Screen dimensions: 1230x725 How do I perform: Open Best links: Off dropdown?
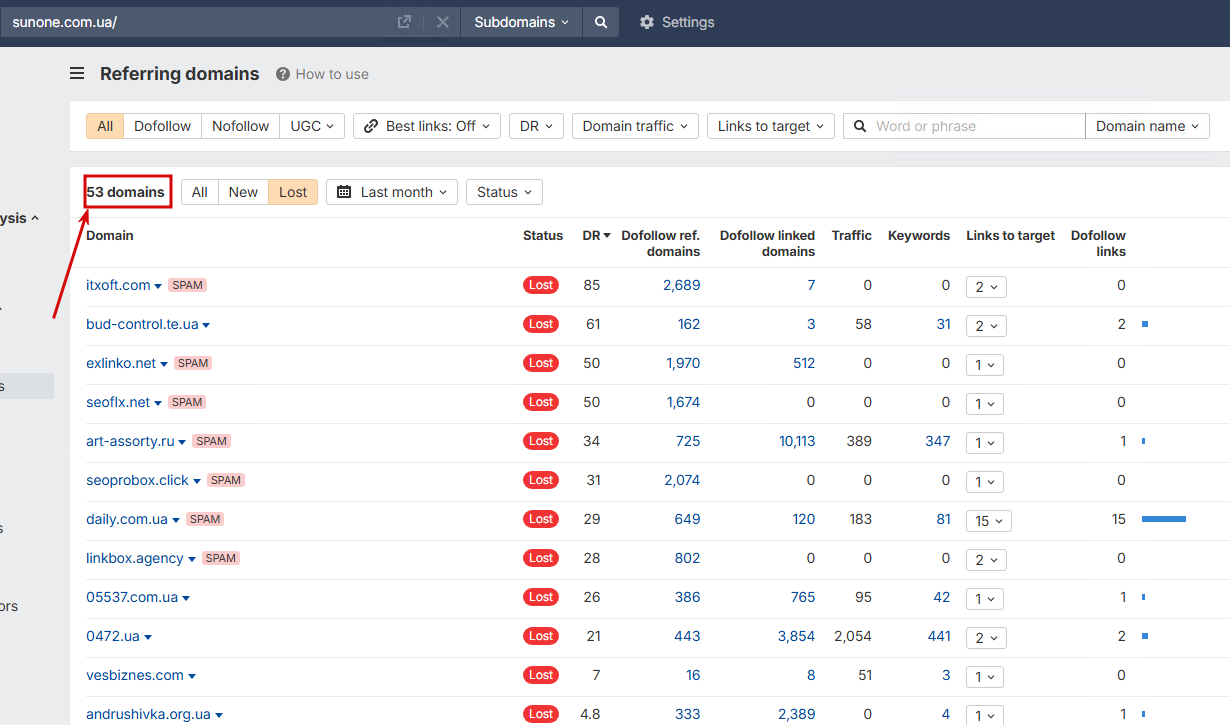click(x=426, y=126)
